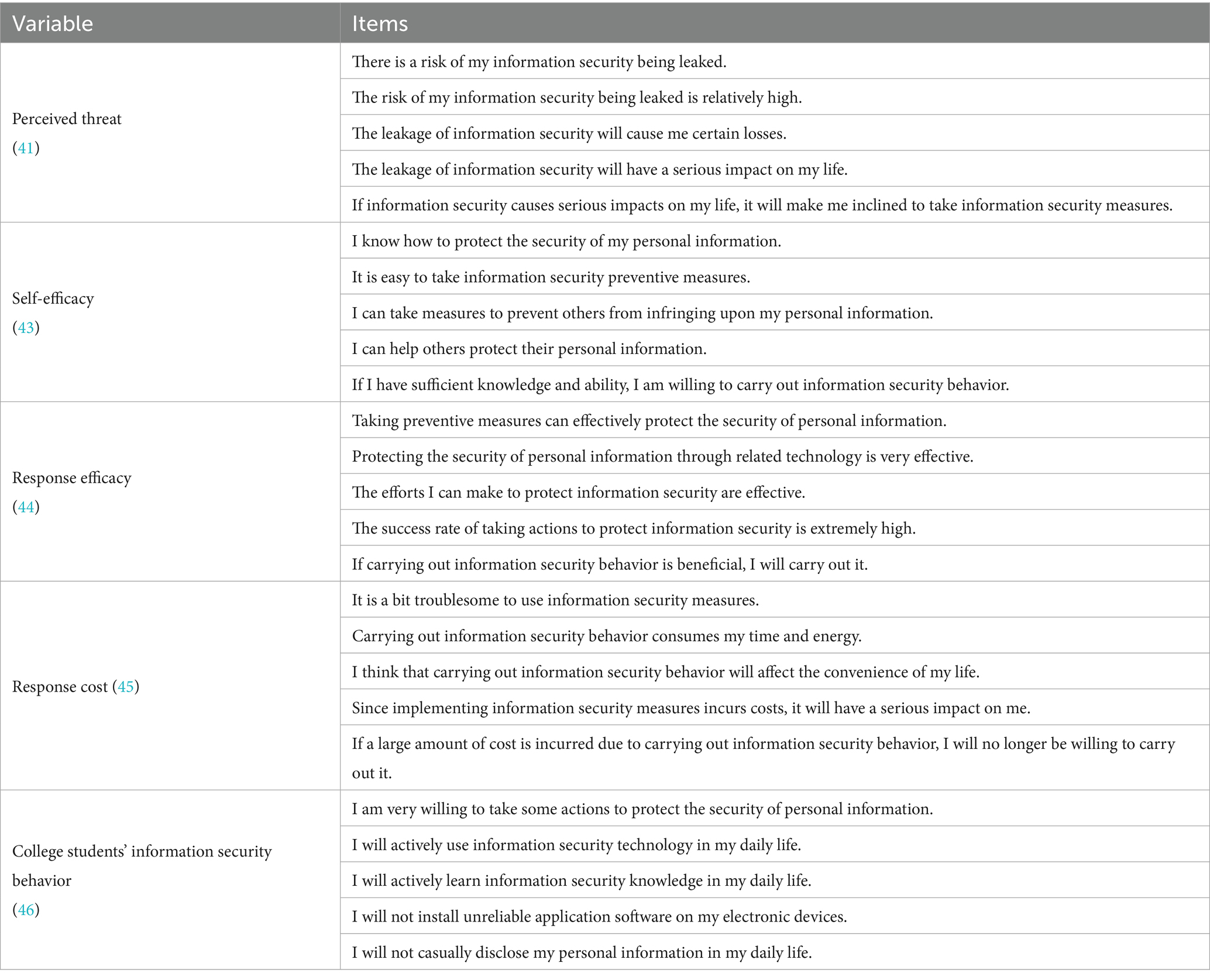Select College students' information security behavior label

142,865
